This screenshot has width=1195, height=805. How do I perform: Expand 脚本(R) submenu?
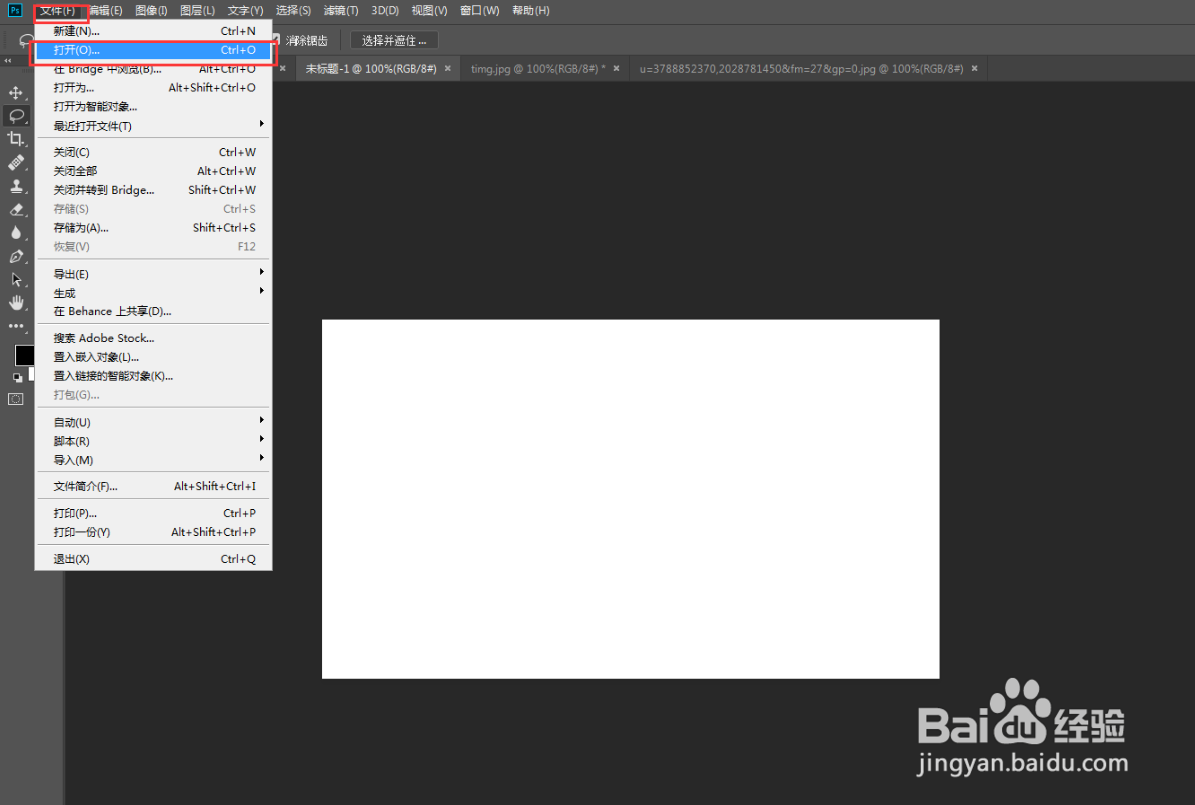click(153, 441)
